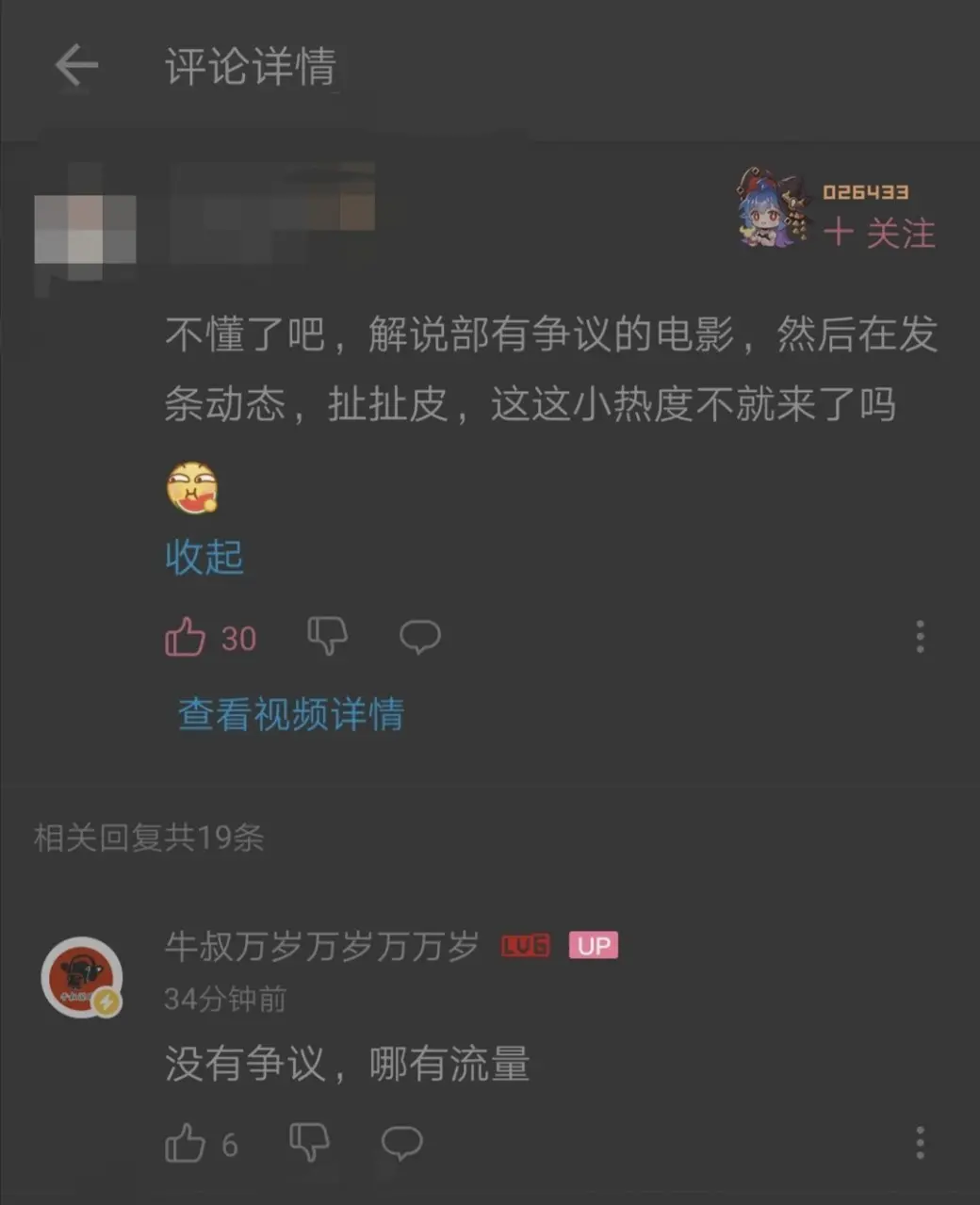
Task: Tap the pink UP badge
Action: tap(594, 945)
